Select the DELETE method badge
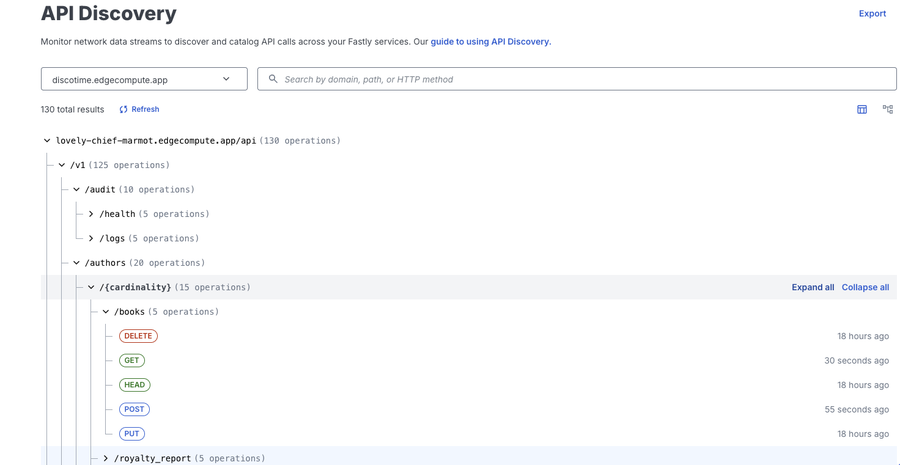This screenshot has height=465, width=900. tap(138, 336)
